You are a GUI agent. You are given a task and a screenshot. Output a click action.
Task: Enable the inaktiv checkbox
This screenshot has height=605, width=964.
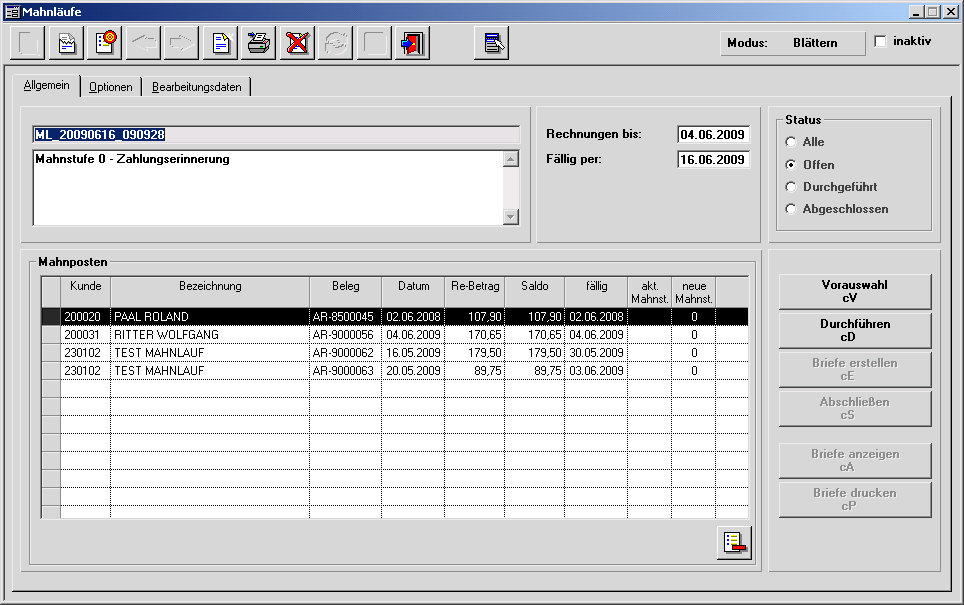click(880, 42)
